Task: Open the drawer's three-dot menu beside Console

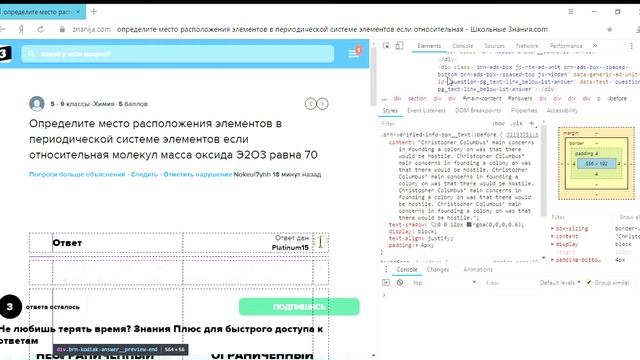Action: pyautogui.click(x=386, y=269)
